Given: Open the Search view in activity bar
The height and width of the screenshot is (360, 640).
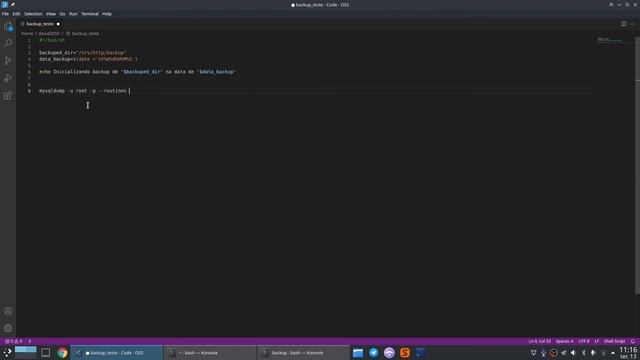Looking at the screenshot, I should (8, 43).
